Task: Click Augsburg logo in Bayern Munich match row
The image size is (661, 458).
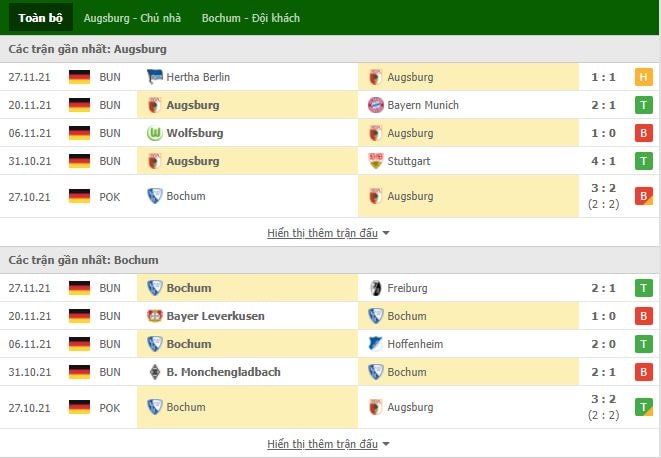Action: pos(155,105)
